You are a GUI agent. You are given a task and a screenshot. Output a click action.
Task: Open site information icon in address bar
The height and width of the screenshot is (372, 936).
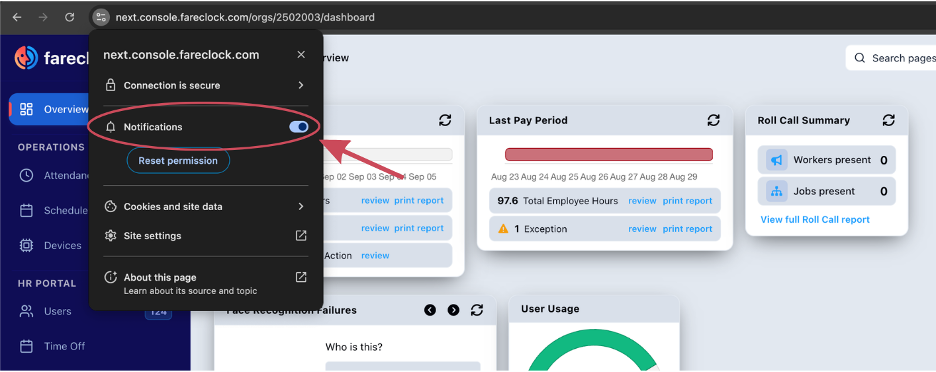pyautogui.click(x=101, y=17)
